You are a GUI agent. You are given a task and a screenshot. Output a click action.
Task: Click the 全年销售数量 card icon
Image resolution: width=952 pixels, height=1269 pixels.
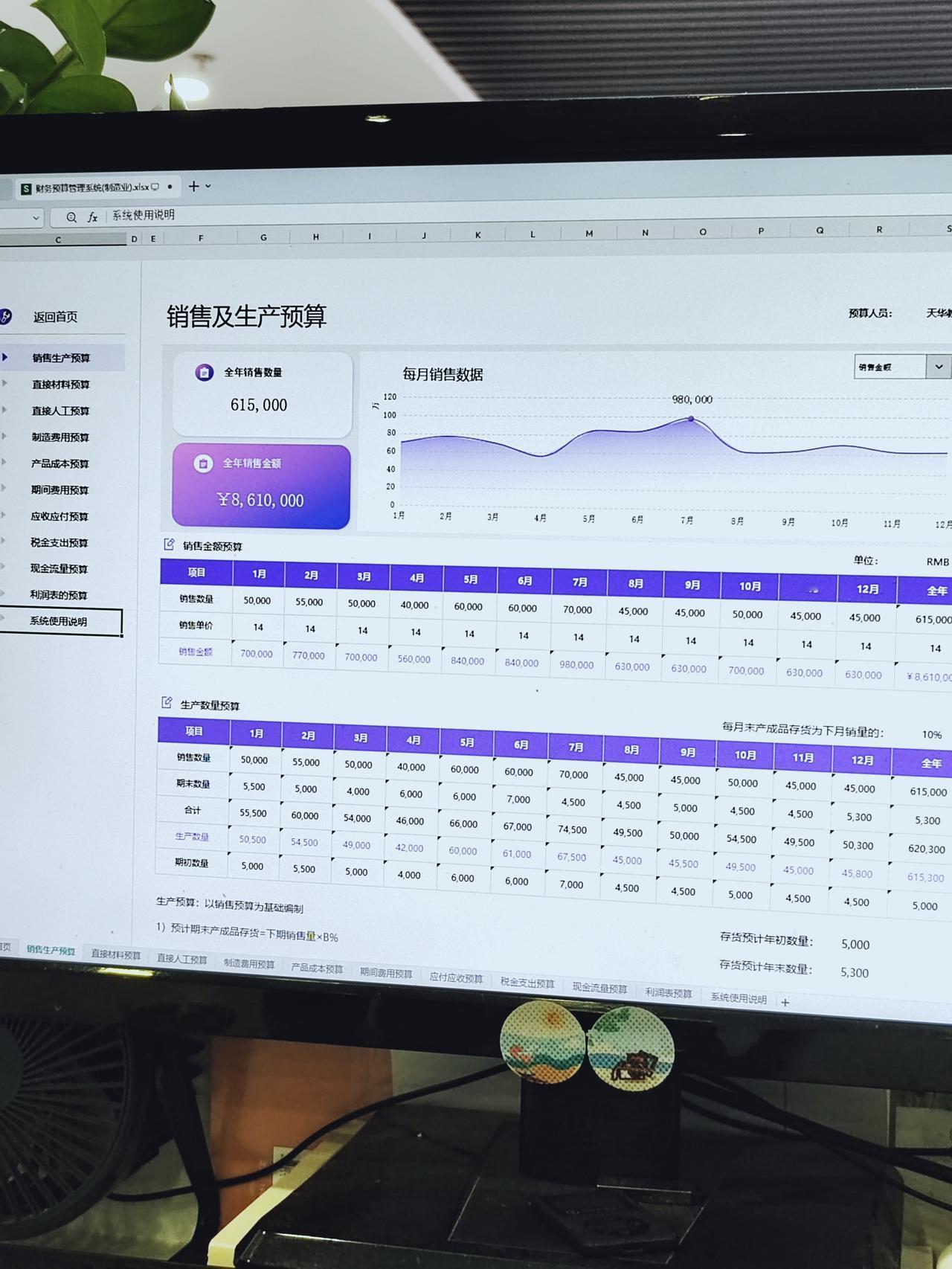pyautogui.click(x=205, y=373)
